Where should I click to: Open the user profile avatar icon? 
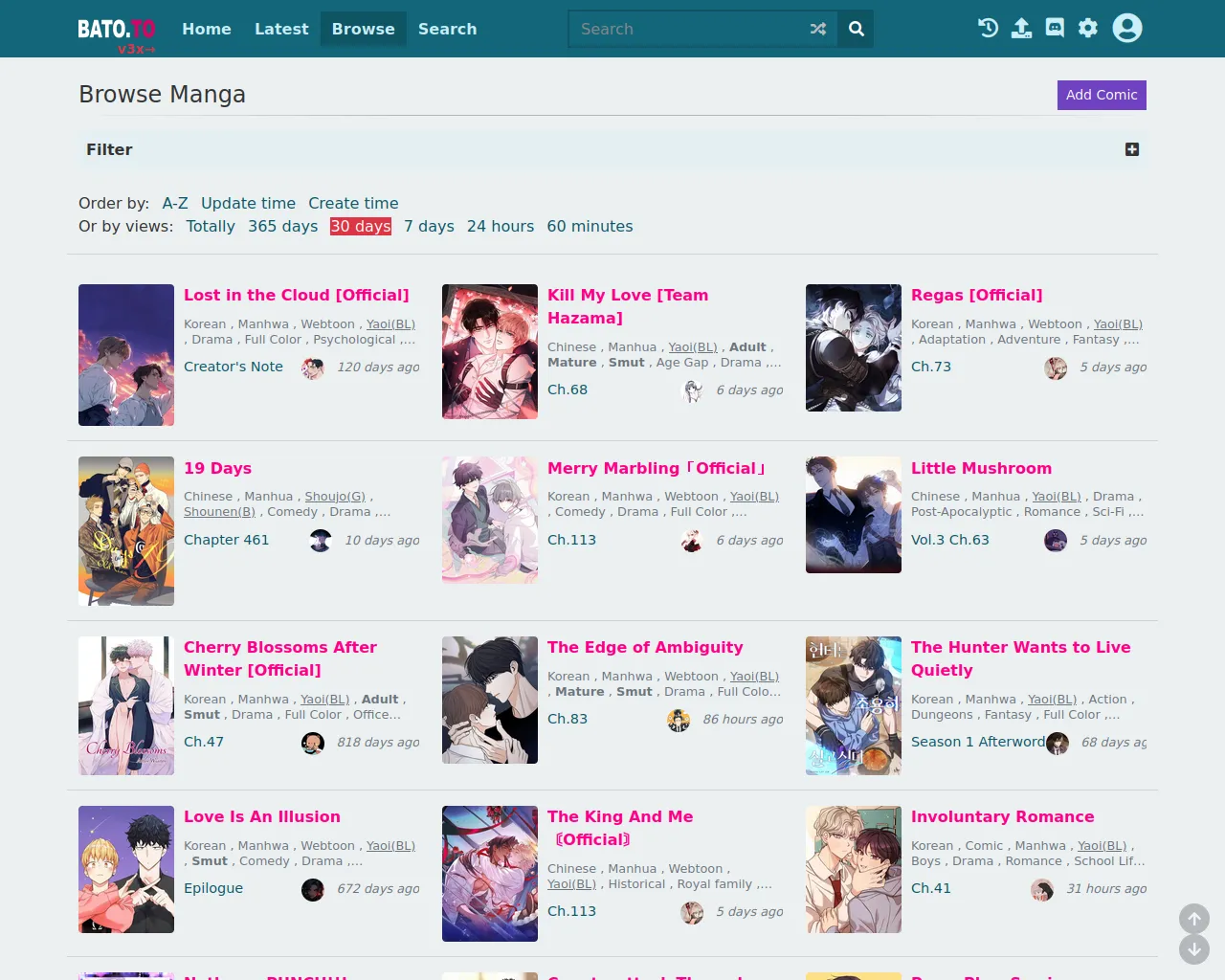(1127, 28)
